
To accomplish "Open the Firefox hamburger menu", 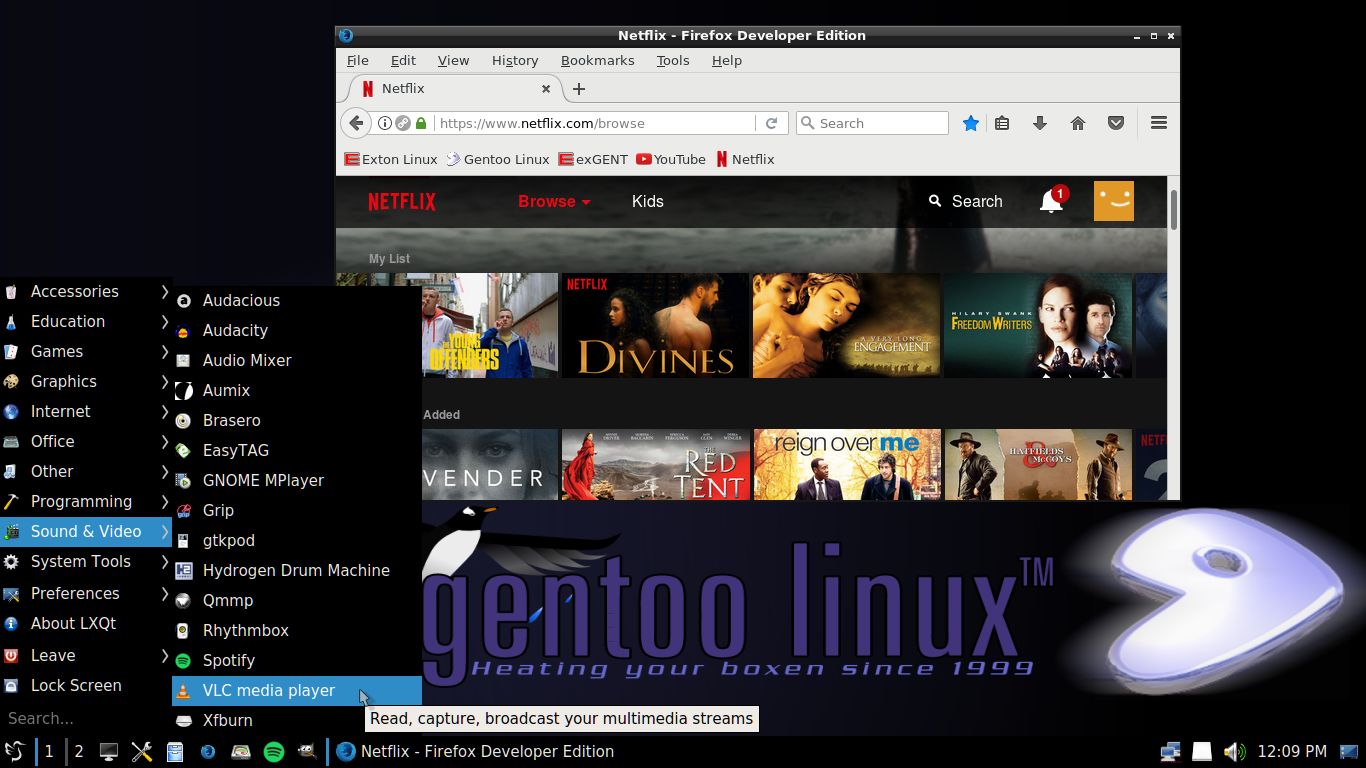I will [x=1158, y=123].
